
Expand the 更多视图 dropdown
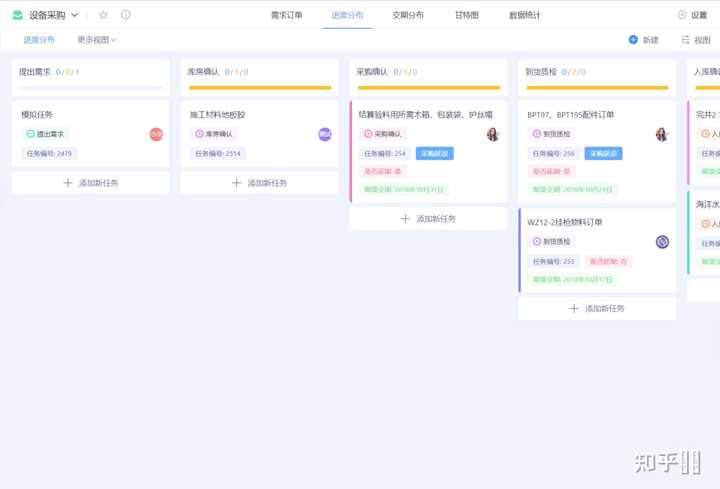tap(97, 40)
